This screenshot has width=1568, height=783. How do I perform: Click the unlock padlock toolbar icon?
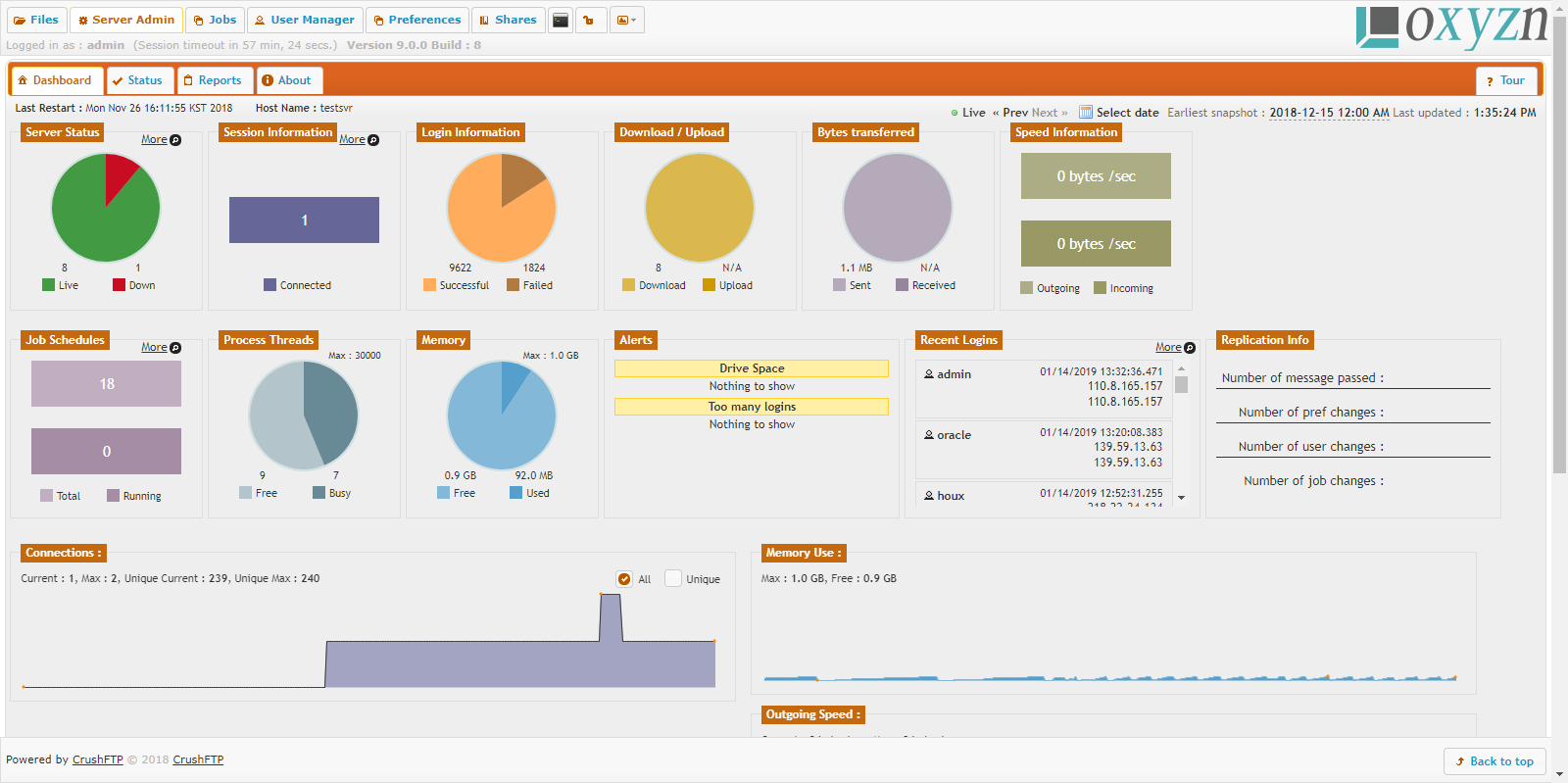coord(590,21)
